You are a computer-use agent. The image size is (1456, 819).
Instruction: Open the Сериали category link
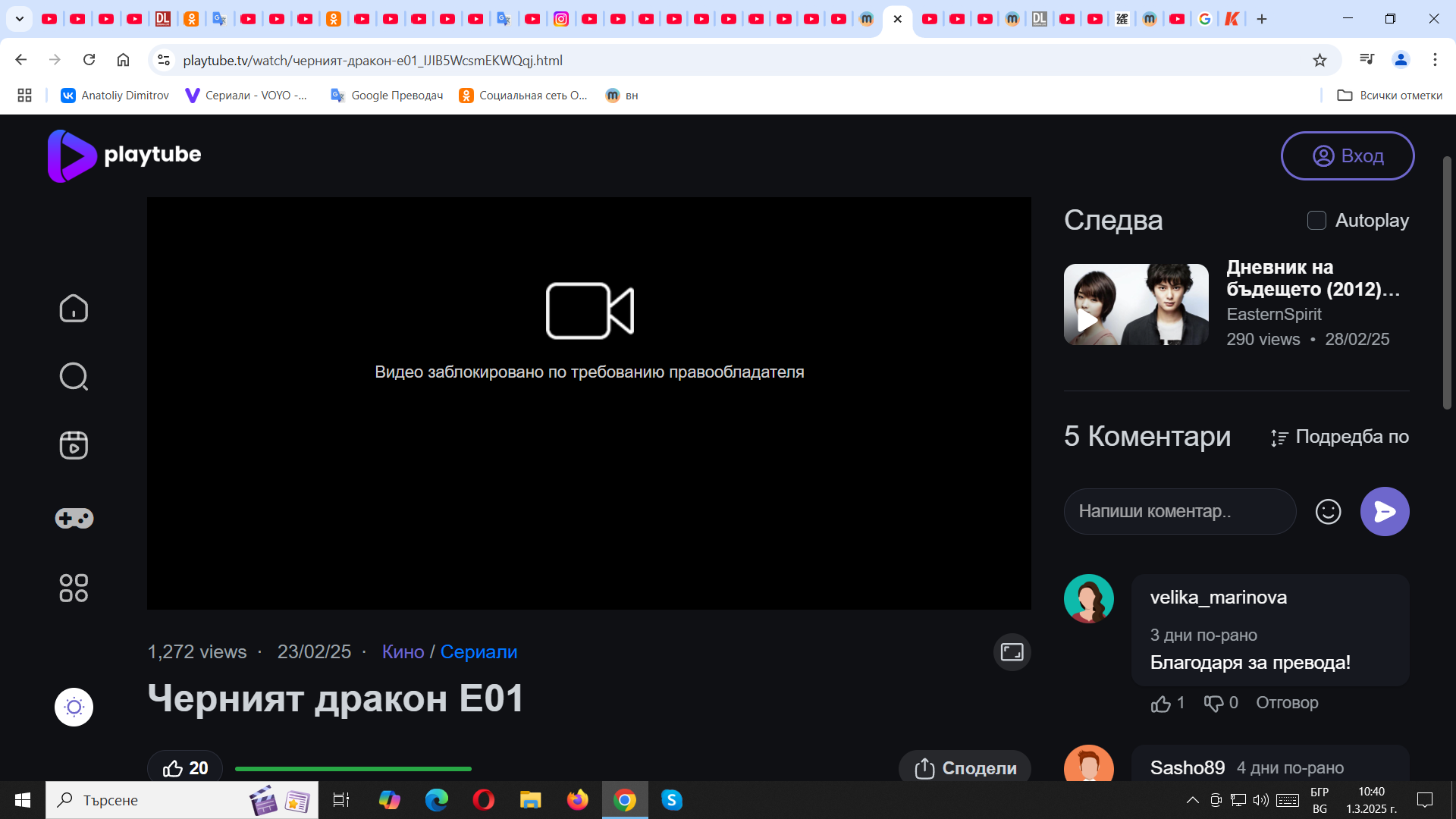pyautogui.click(x=479, y=652)
